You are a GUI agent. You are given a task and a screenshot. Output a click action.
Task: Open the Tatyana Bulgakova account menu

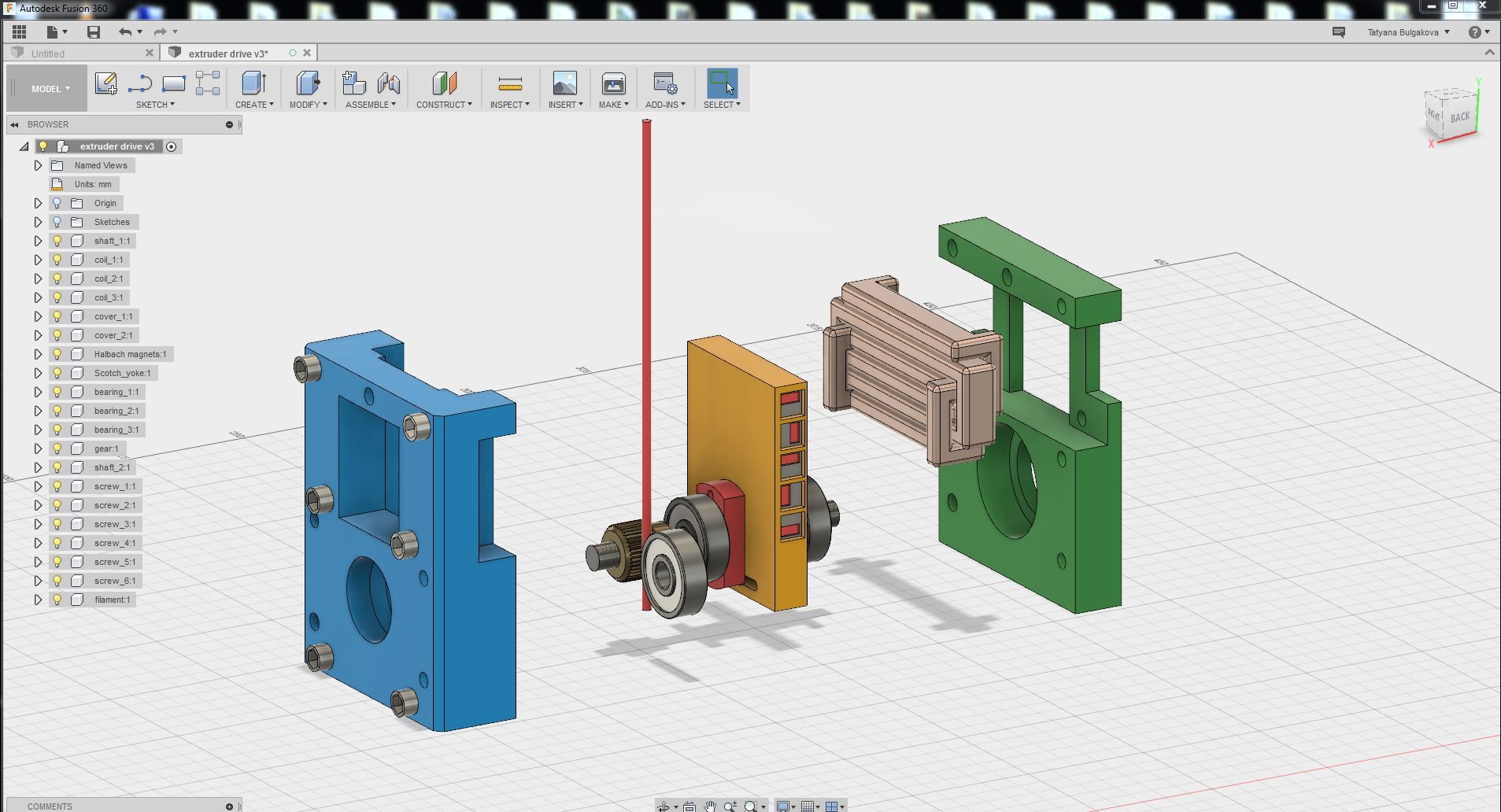1406,31
